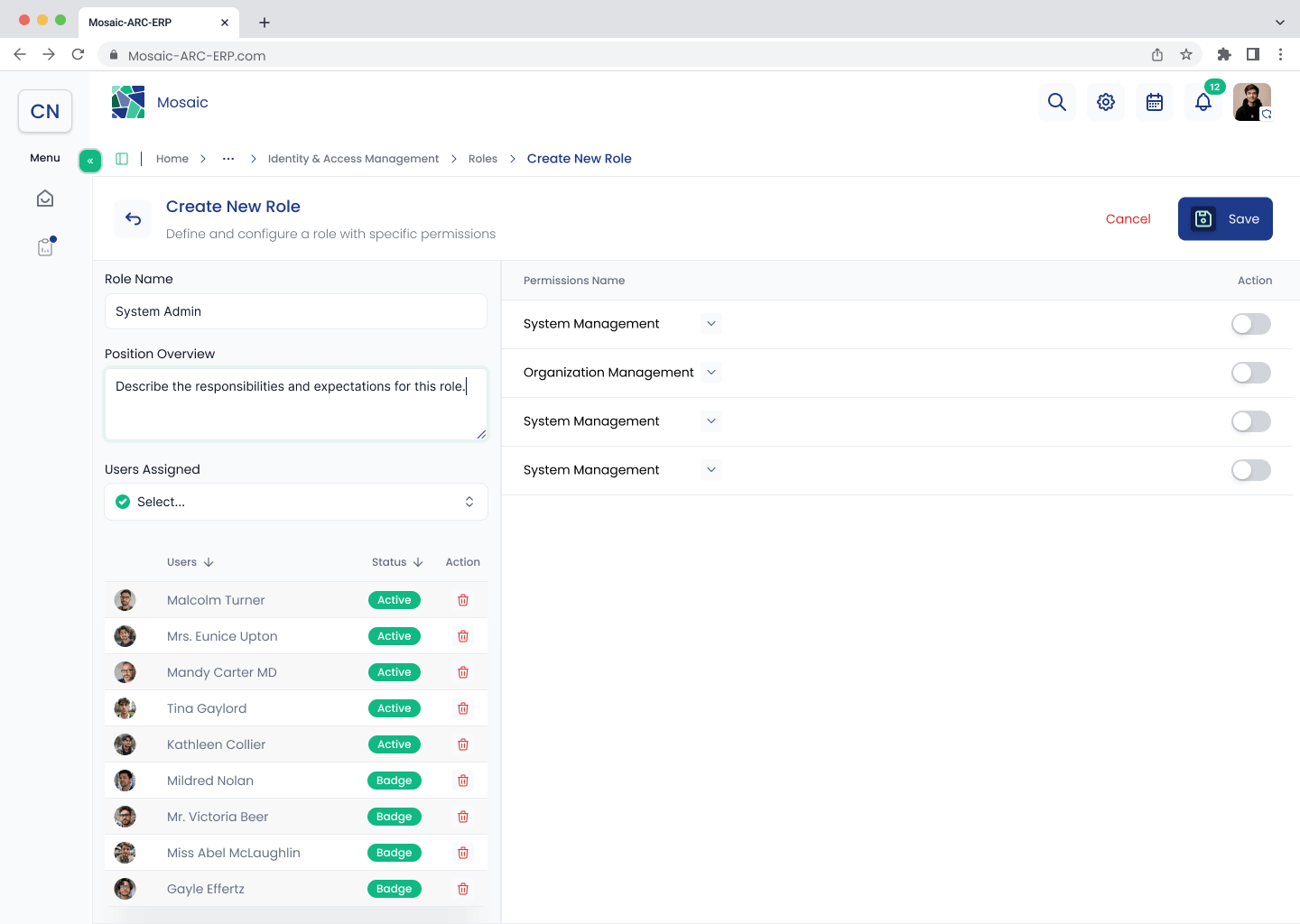Image resolution: width=1300 pixels, height=924 pixels.
Task: Expand the collapsed breadcrumb ellipsis
Action: (228, 159)
